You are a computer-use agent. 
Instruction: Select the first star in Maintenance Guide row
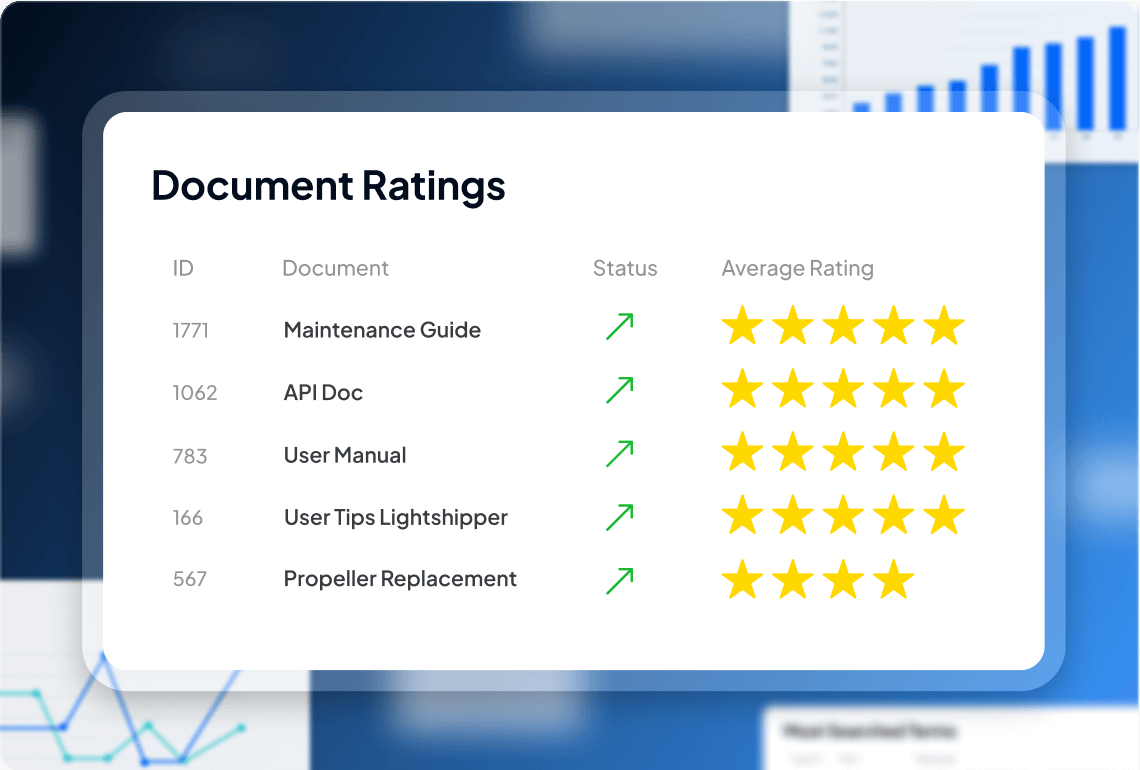743,328
